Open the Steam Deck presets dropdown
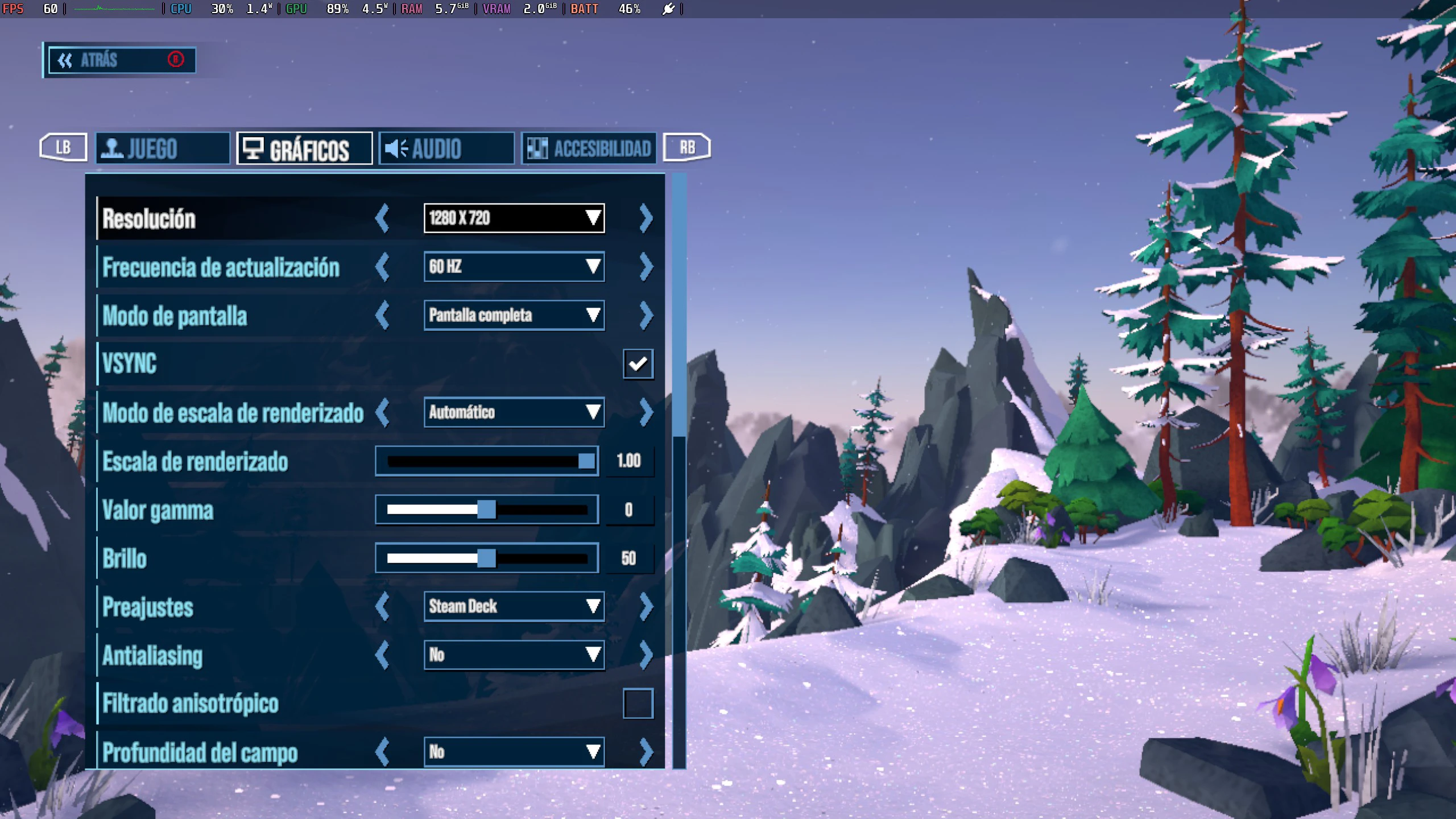The width and height of the screenshot is (1456, 819). [514, 606]
